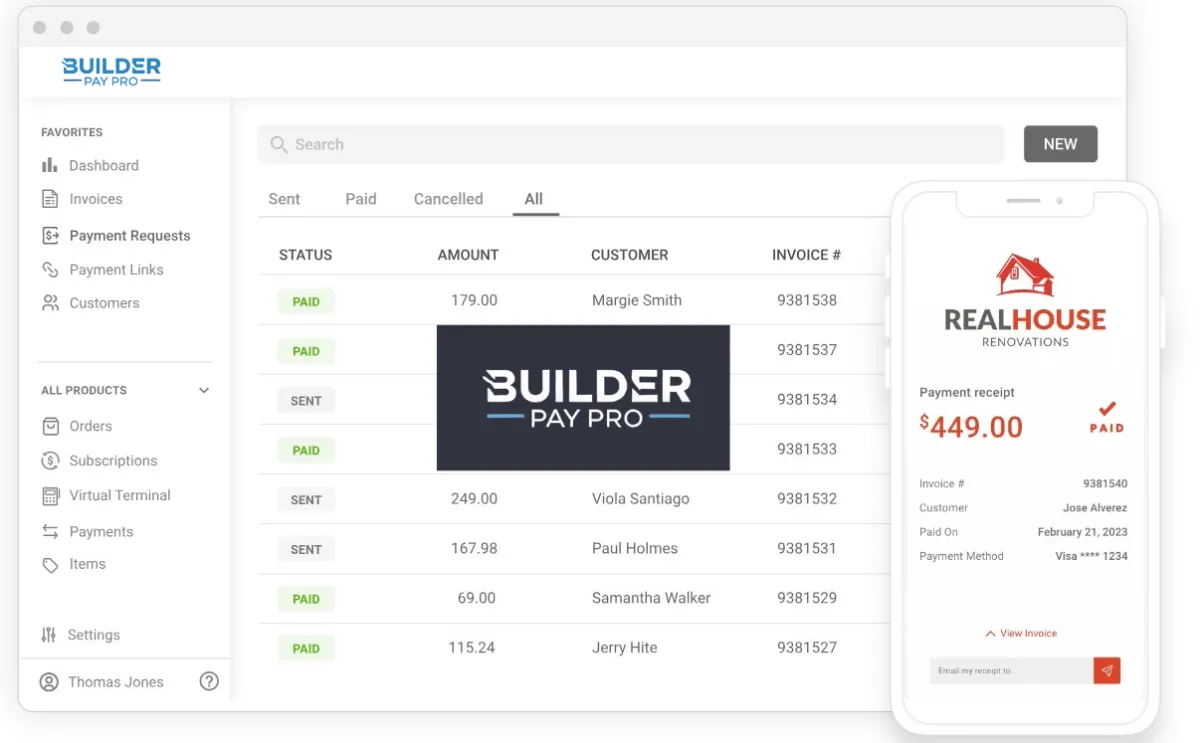The height and width of the screenshot is (743, 1200).
Task: Click the View Invoice link
Action: [x=1028, y=633]
